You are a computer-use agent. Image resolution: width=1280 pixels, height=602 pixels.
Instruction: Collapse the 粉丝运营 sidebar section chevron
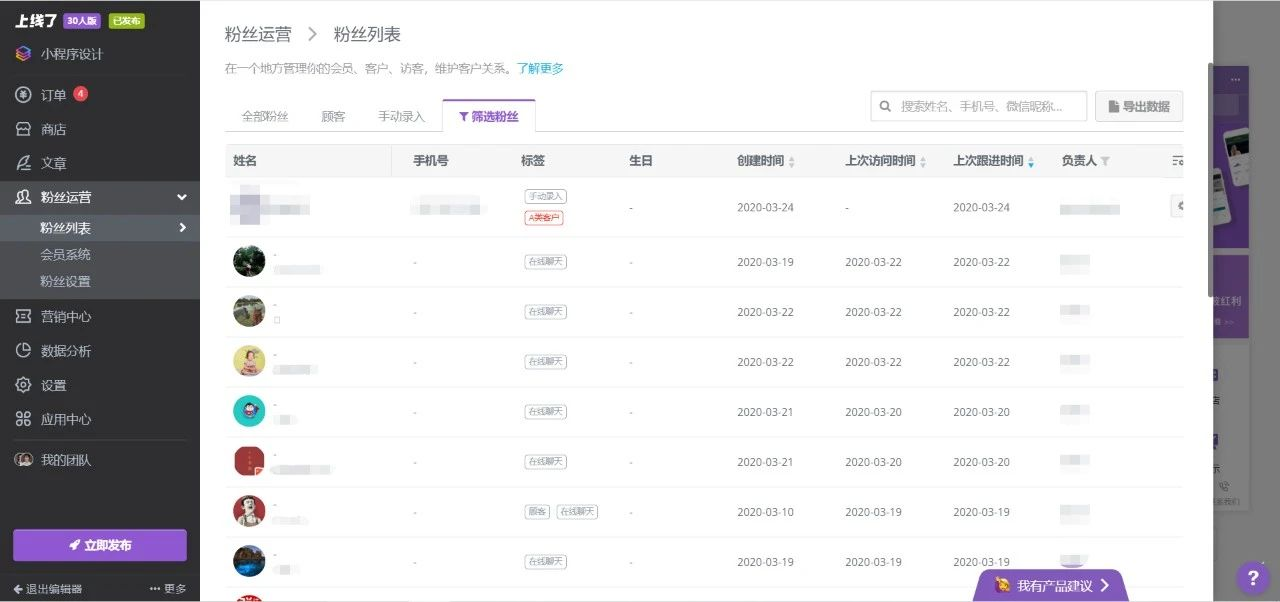click(182, 198)
